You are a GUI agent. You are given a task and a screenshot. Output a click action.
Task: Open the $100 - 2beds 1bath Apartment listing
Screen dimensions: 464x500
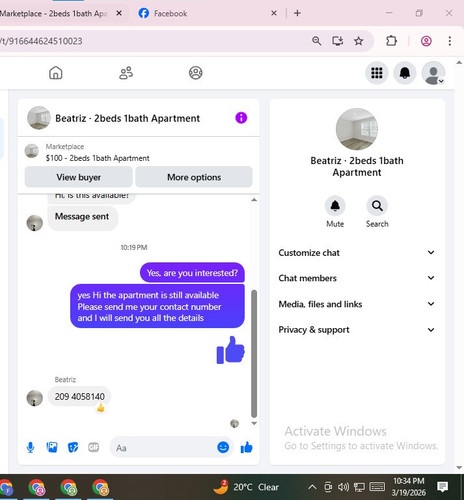98,158
